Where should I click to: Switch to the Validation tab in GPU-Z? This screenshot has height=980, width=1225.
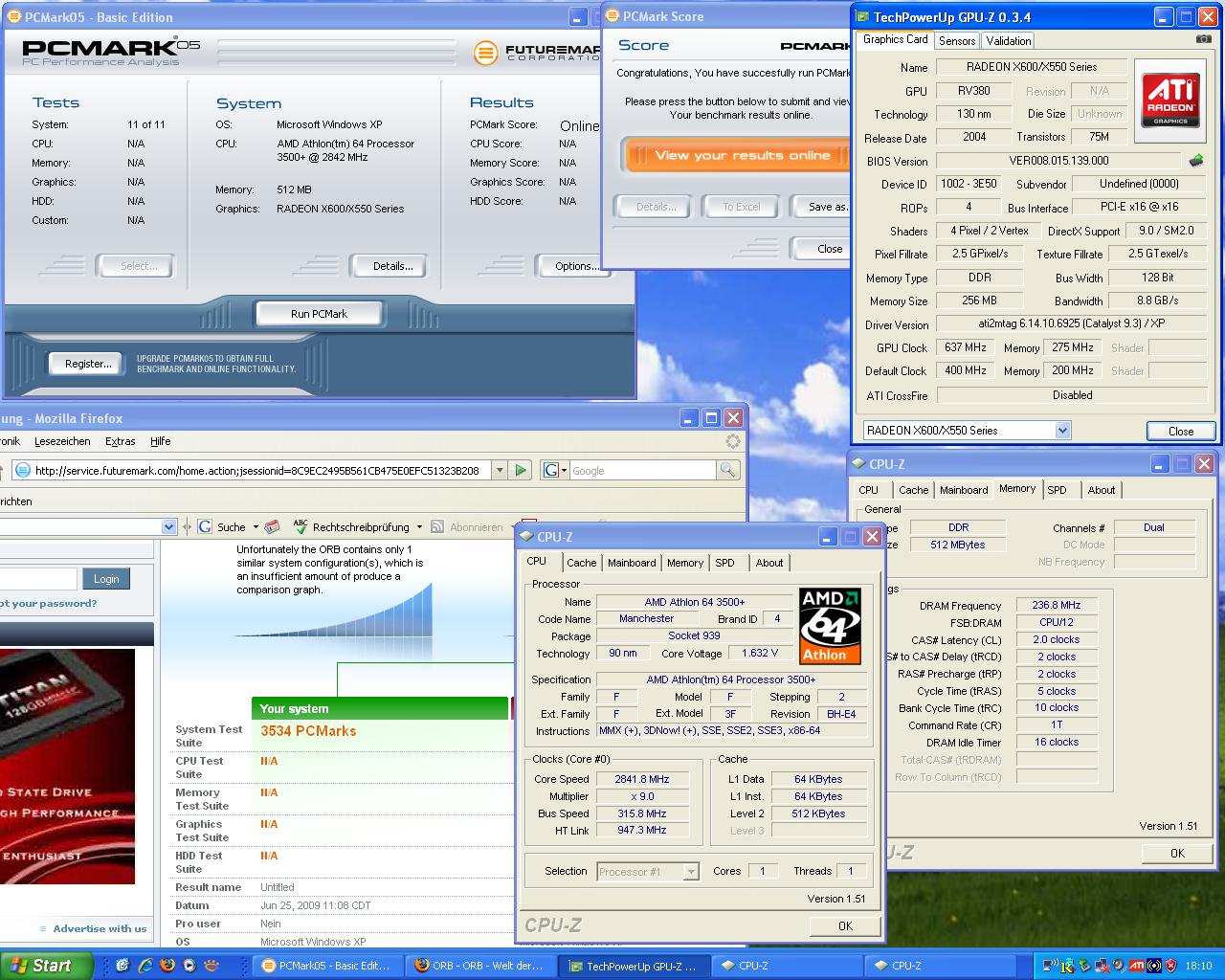pyautogui.click(x=1009, y=40)
